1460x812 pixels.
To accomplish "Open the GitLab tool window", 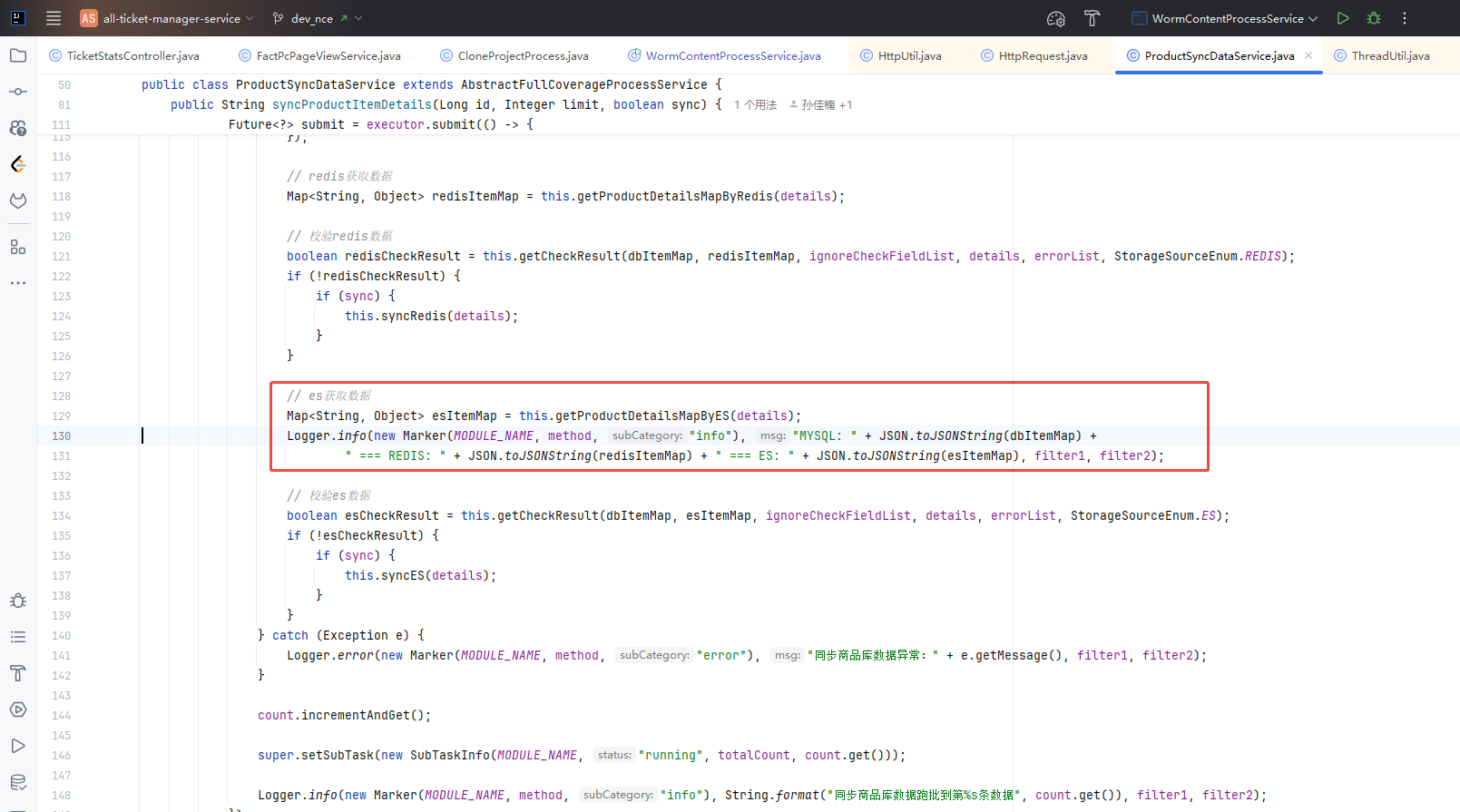I will [18, 201].
